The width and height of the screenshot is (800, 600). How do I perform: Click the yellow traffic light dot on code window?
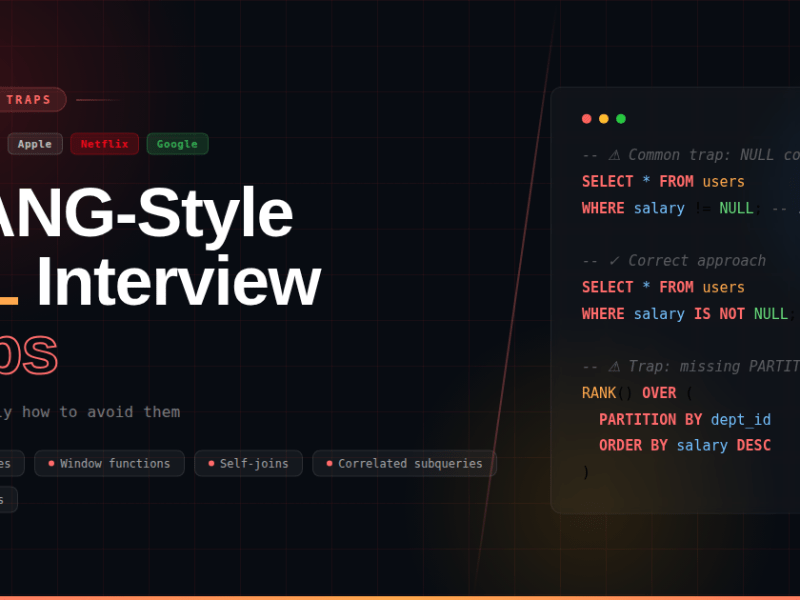point(603,118)
